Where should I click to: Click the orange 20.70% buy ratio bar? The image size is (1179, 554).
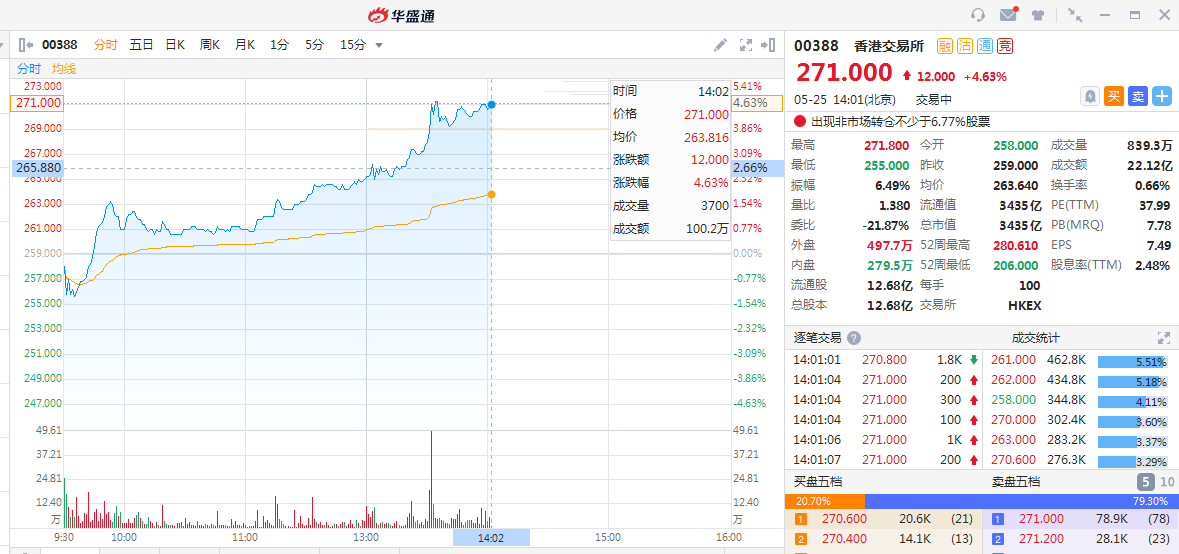click(825, 501)
